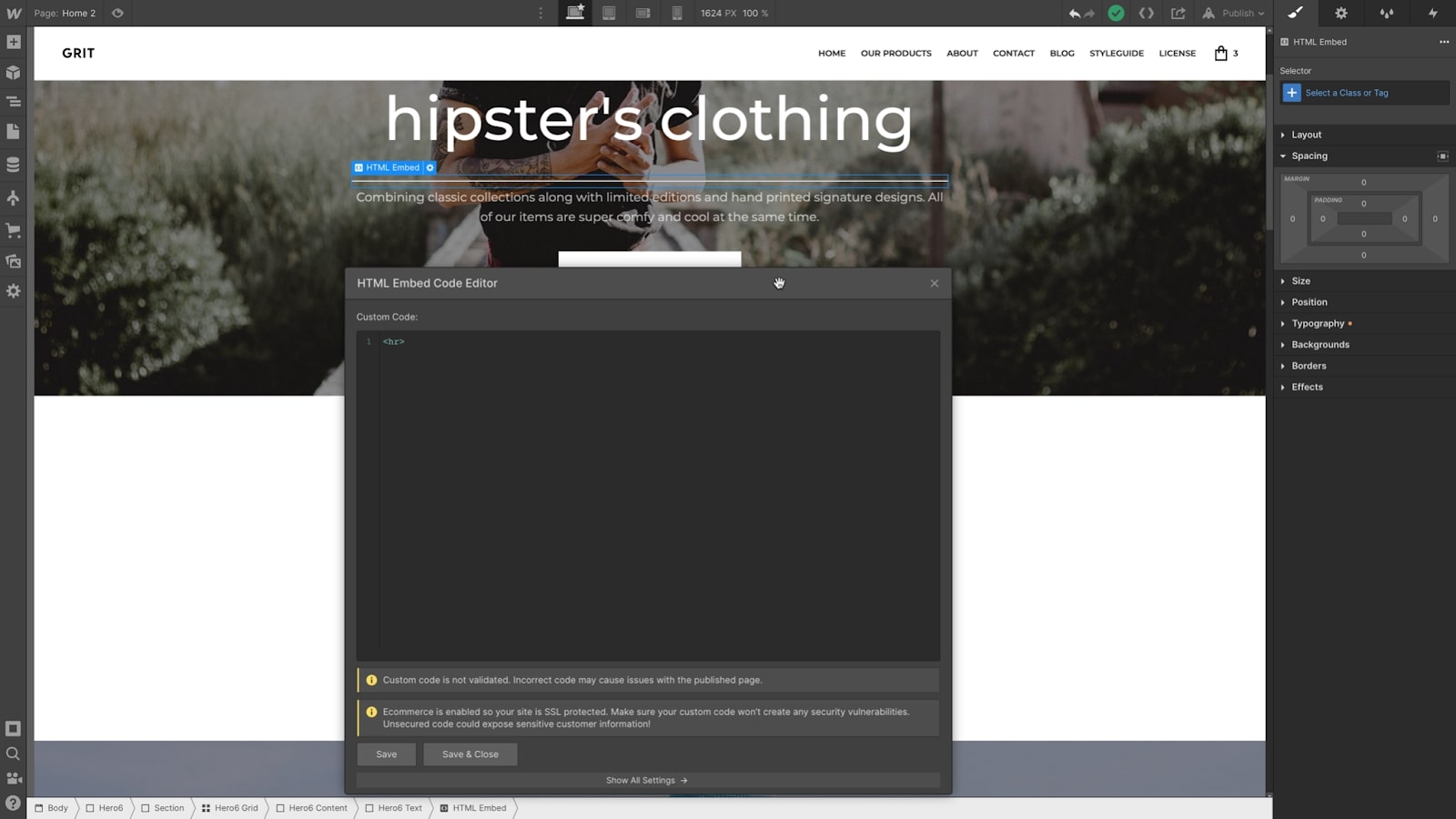Switch to the Interactions lightning tab
Screen dimensions: 1456x819
coord(1432,13)
